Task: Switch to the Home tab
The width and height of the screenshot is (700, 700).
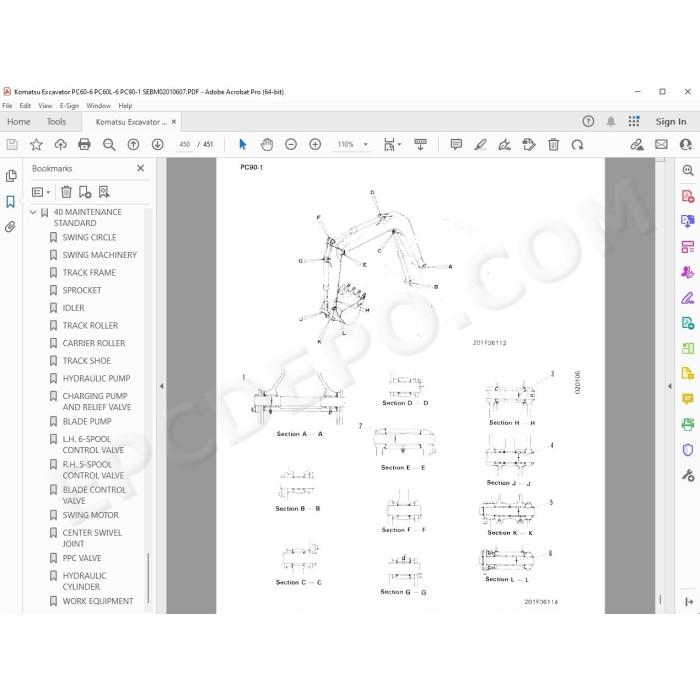Action: click(19, 122)
